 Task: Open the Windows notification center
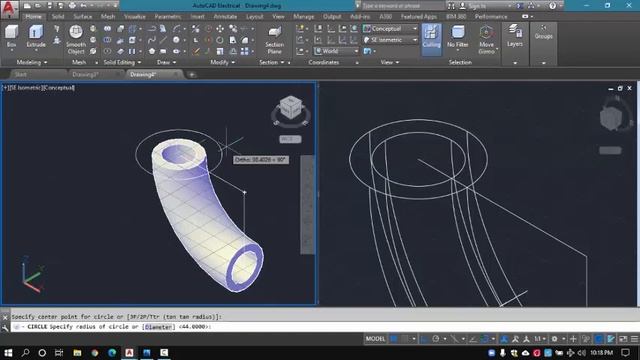[625, 353]
